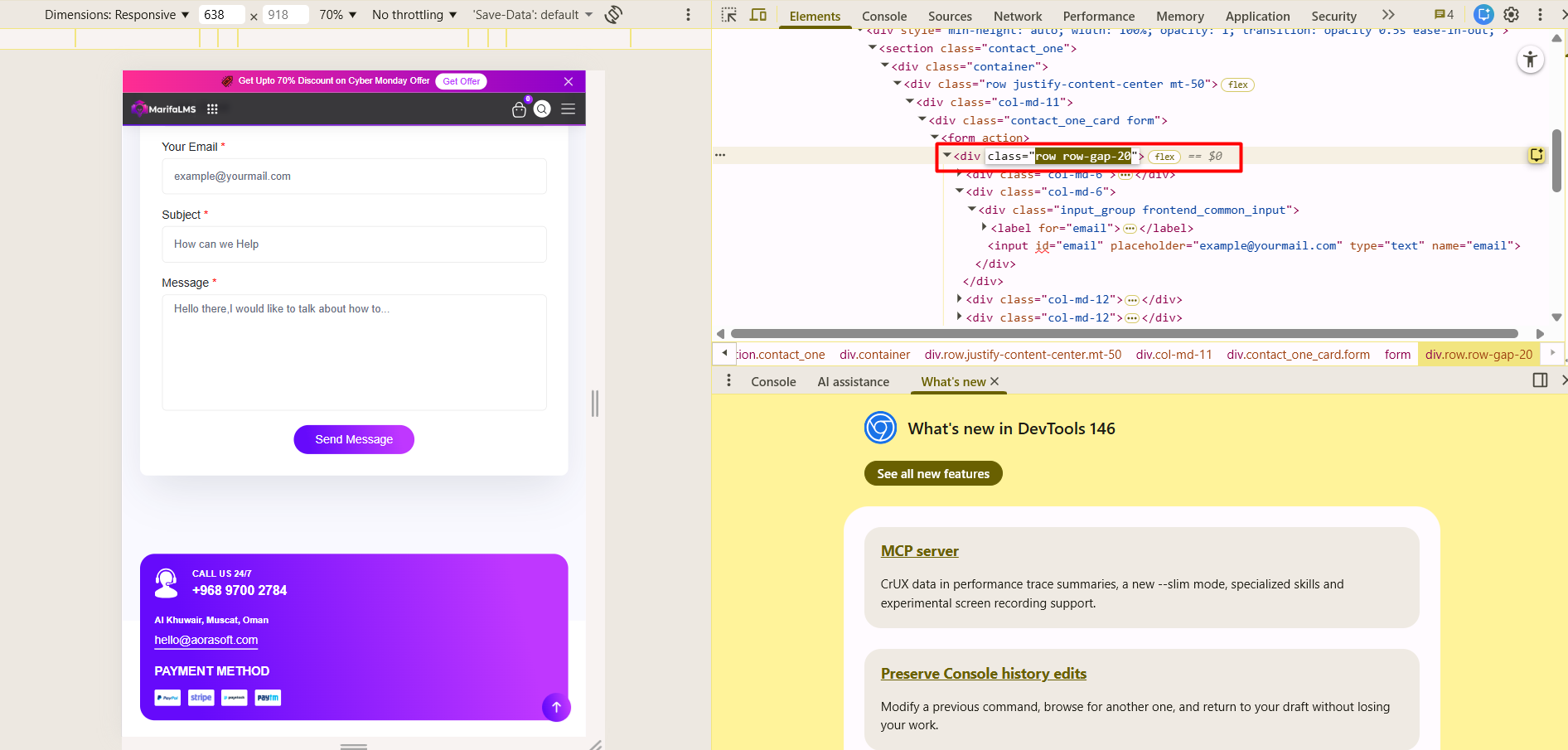Click the search icon in site header
The height and width of the screenshot is (750, 1568).
click(x=542, y=109)
